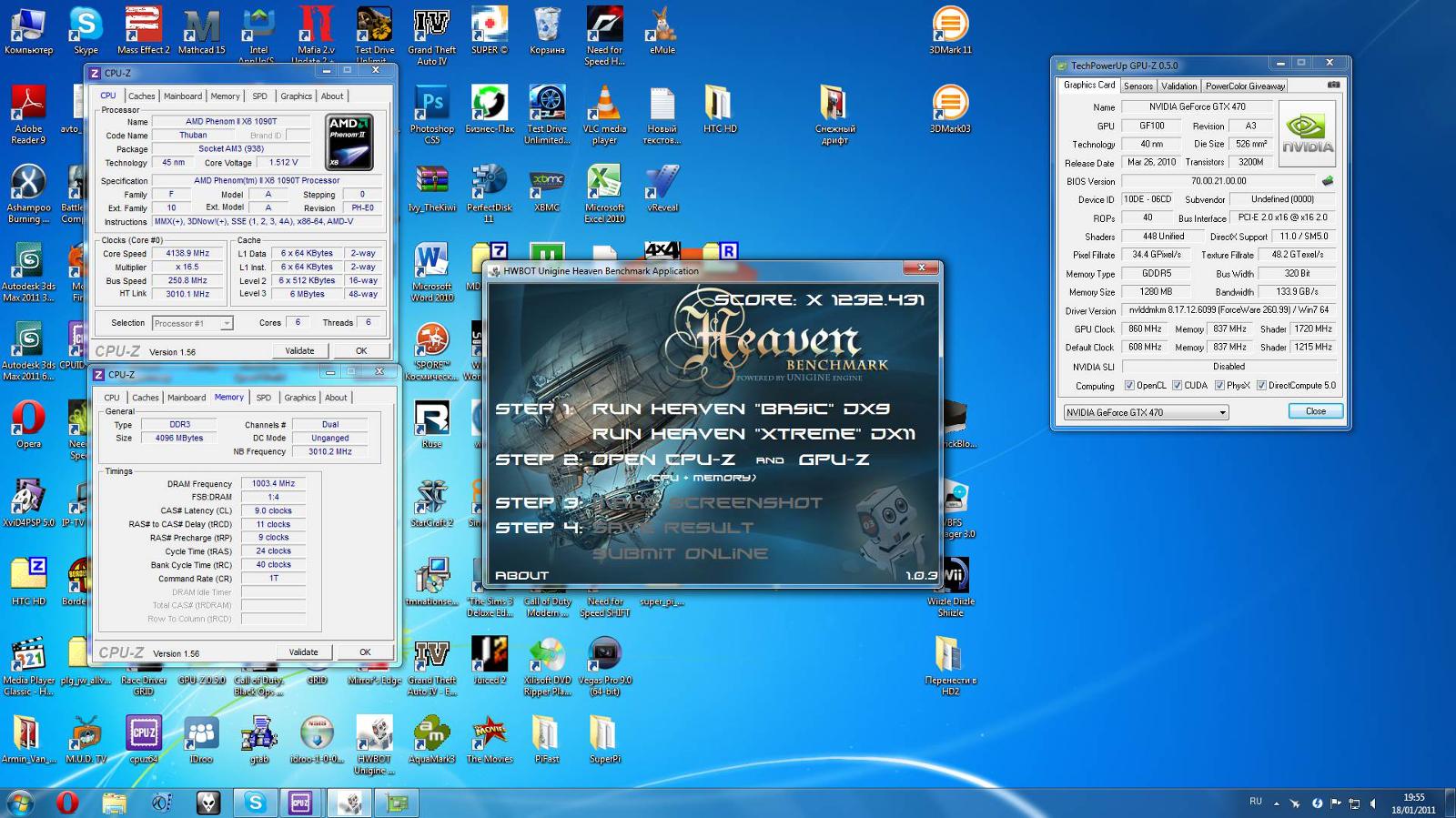Toggle the CUDA checkbox in GPU-Z
Image resolution: width=1456 pixels, height=818 pixels.
[1177, 386]
